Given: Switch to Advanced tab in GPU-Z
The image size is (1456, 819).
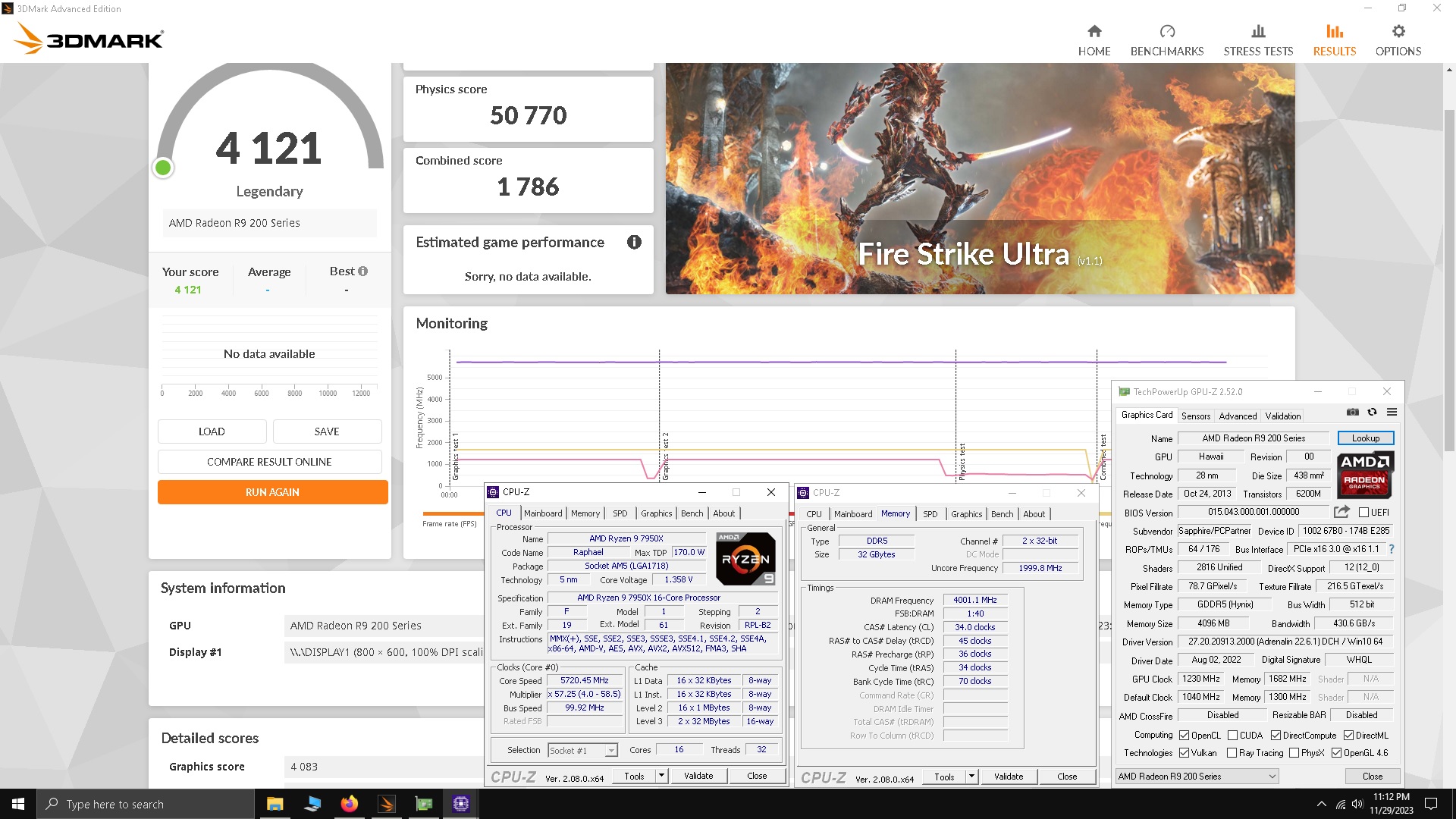Looking at the screenshot, I should [1238, 416].
